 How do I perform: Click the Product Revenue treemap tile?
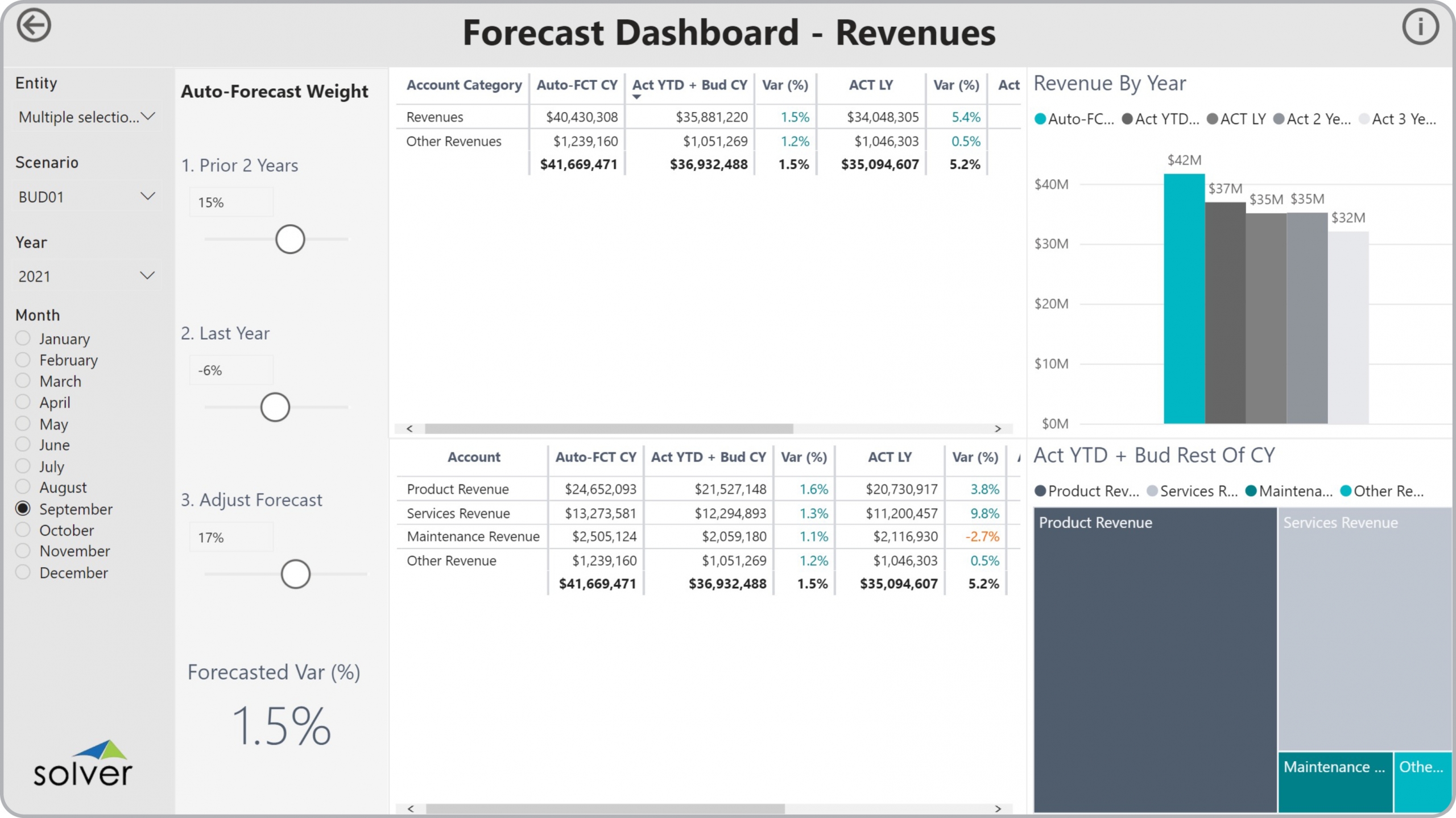pos(1155,660)
